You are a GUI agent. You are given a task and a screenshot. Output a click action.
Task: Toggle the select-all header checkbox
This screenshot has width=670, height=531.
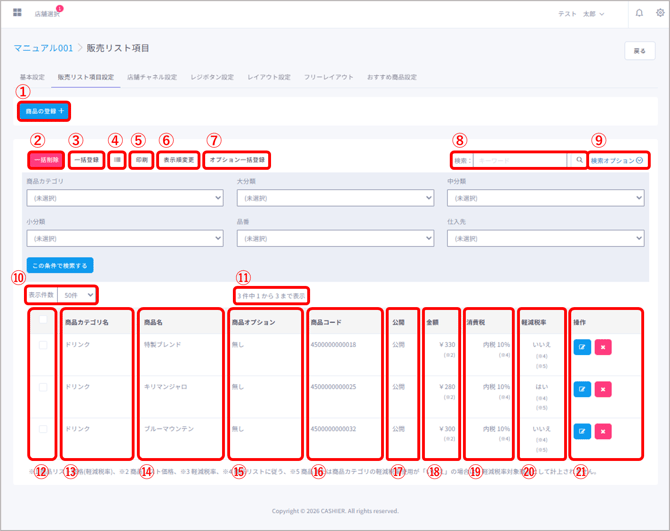pos(43,322)
